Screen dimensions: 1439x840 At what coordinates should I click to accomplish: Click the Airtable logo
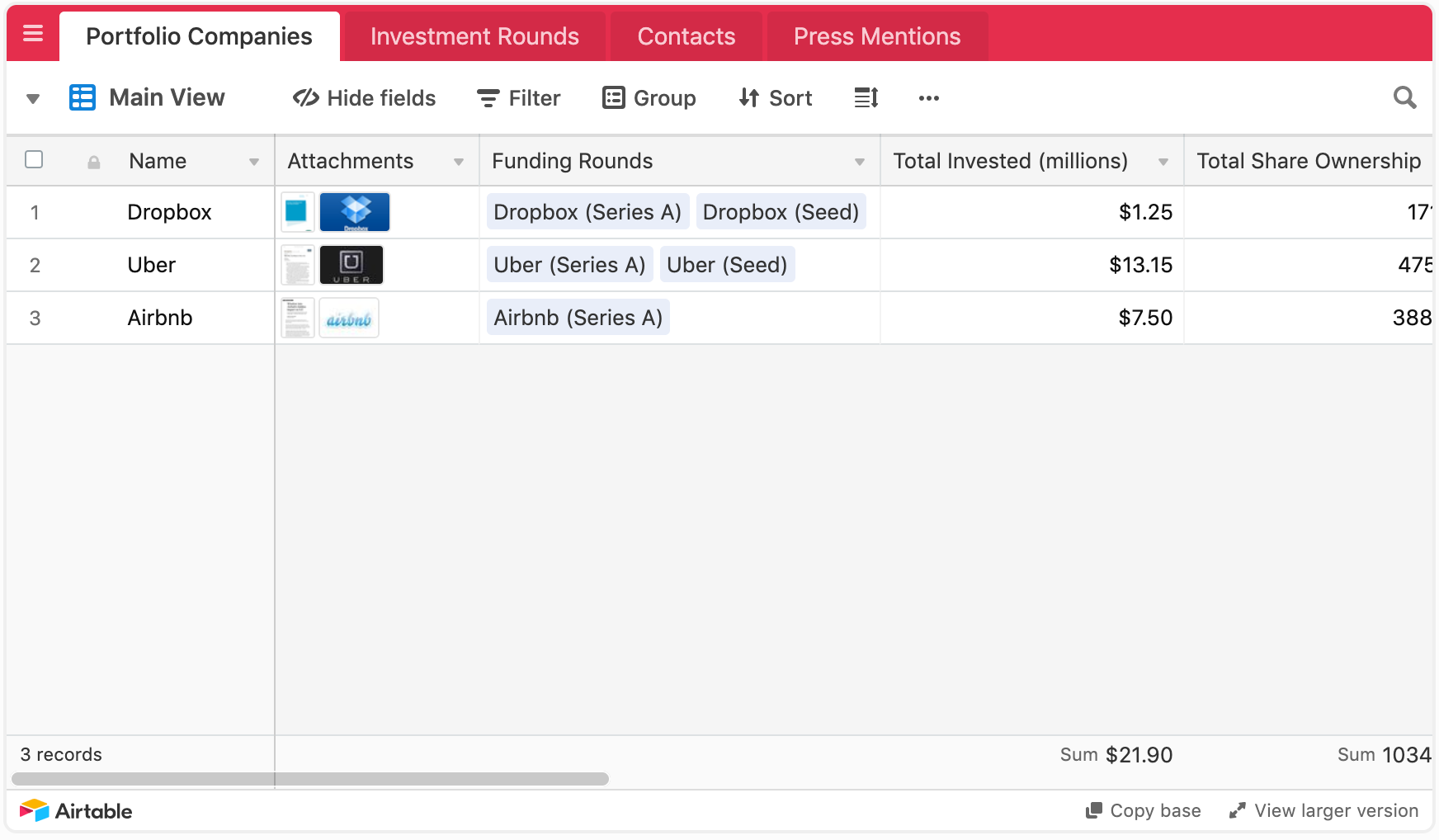pyautogui.click(x=76, y=811)
